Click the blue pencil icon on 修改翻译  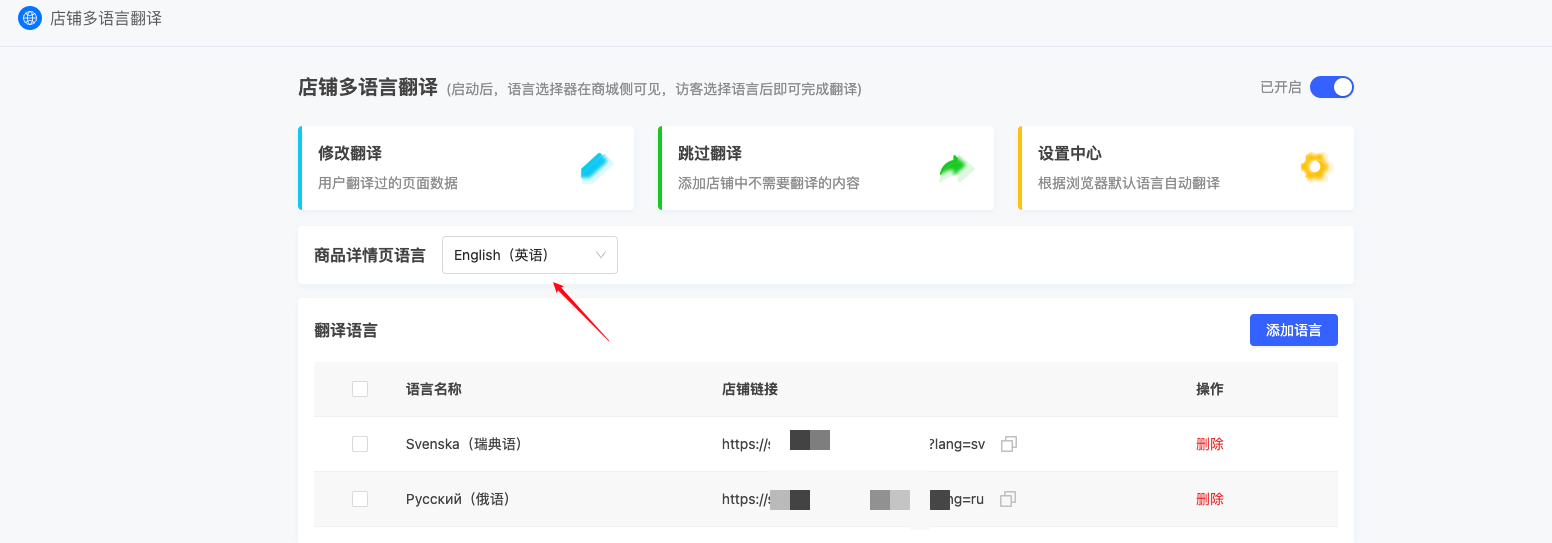pyautogui.click(x=596, y=167)
